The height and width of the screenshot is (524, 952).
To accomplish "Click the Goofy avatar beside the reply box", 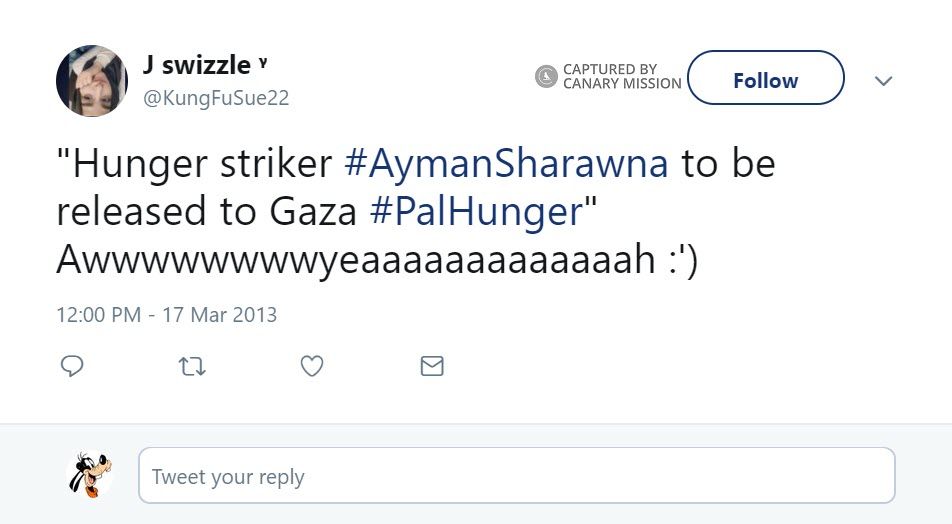I will 90,474.
